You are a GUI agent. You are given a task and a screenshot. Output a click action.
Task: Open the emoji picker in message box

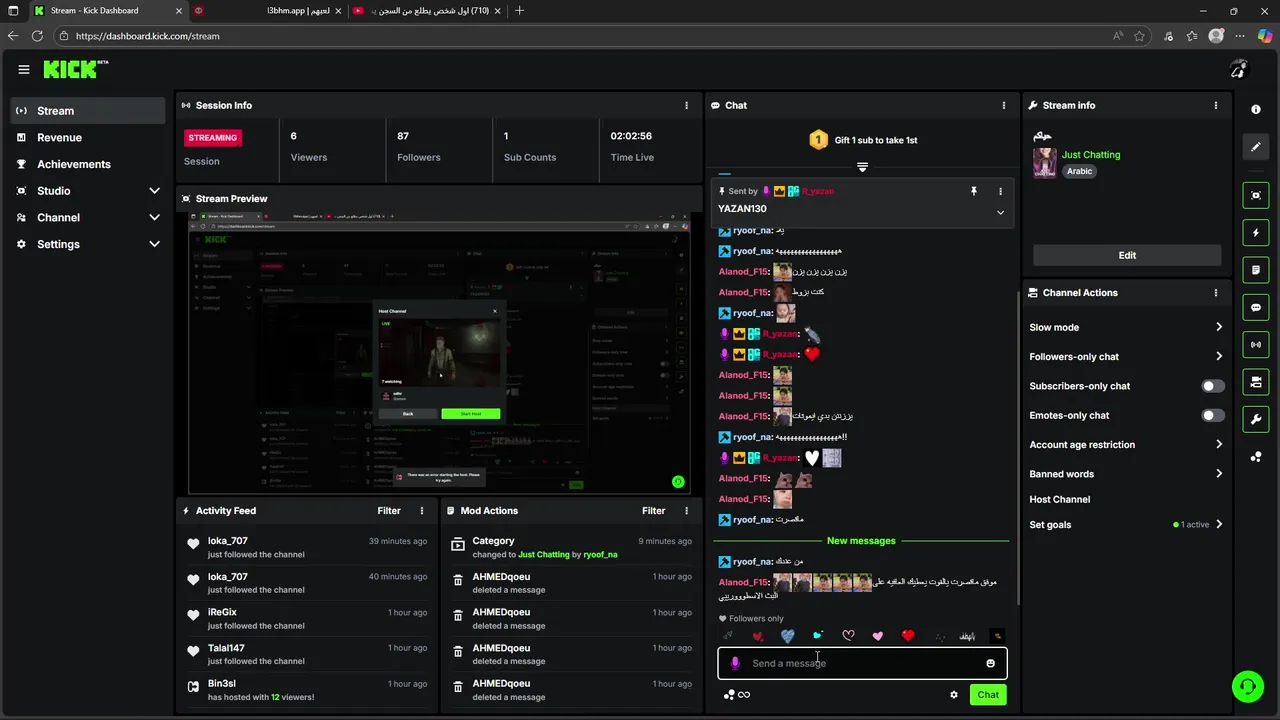[x=991, y=663]
